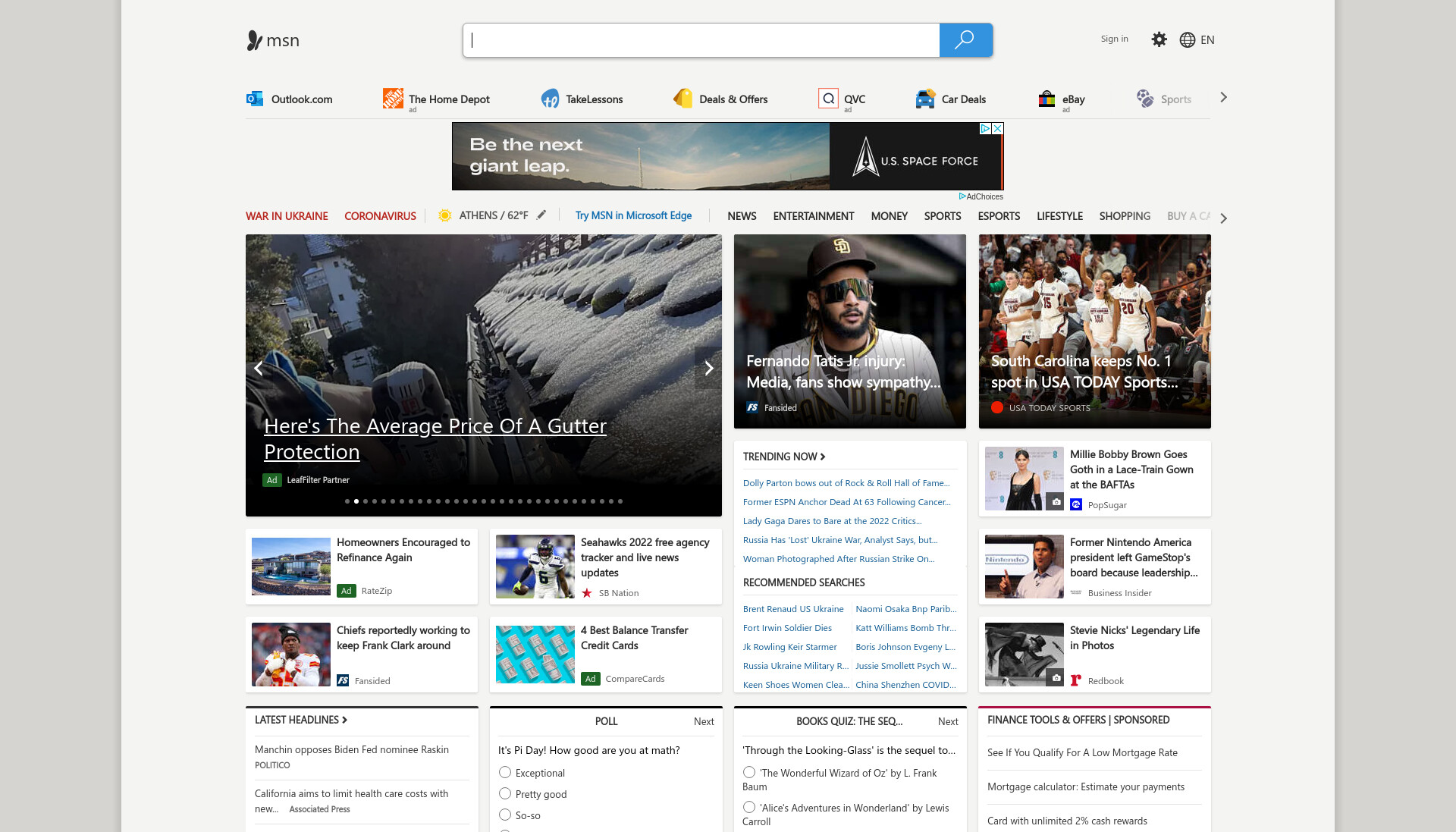
Task: Open the MONEY tab
Action: point(889,216)
